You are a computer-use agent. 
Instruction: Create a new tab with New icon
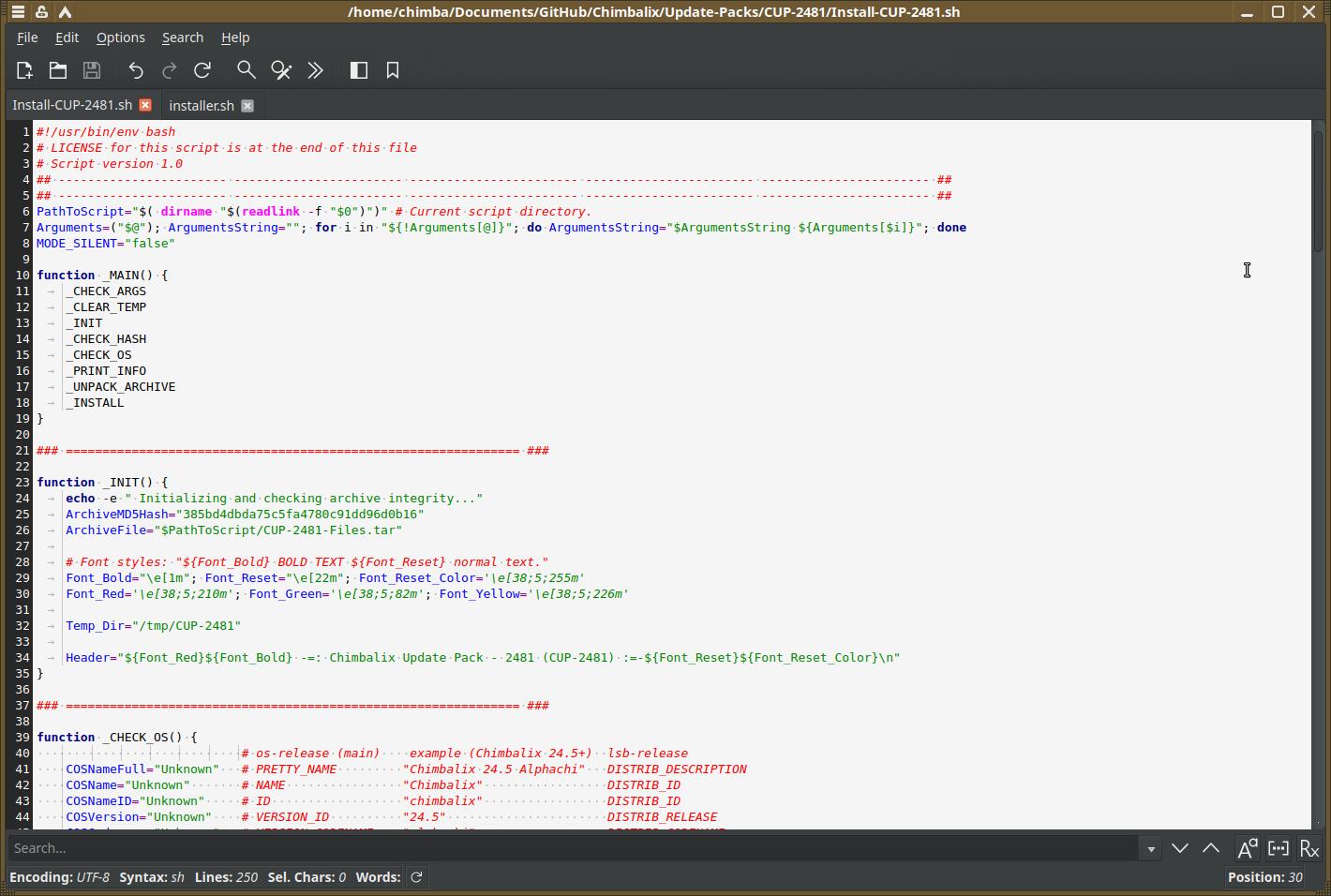tap(24, 70)
